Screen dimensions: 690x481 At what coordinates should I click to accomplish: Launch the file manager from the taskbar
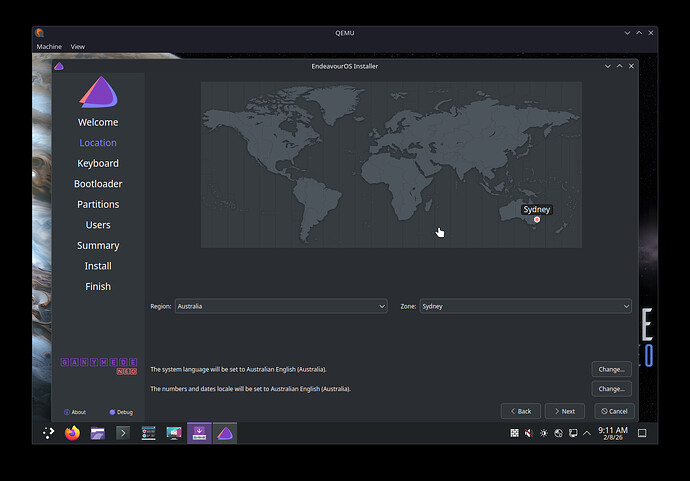tap(98, 433)
